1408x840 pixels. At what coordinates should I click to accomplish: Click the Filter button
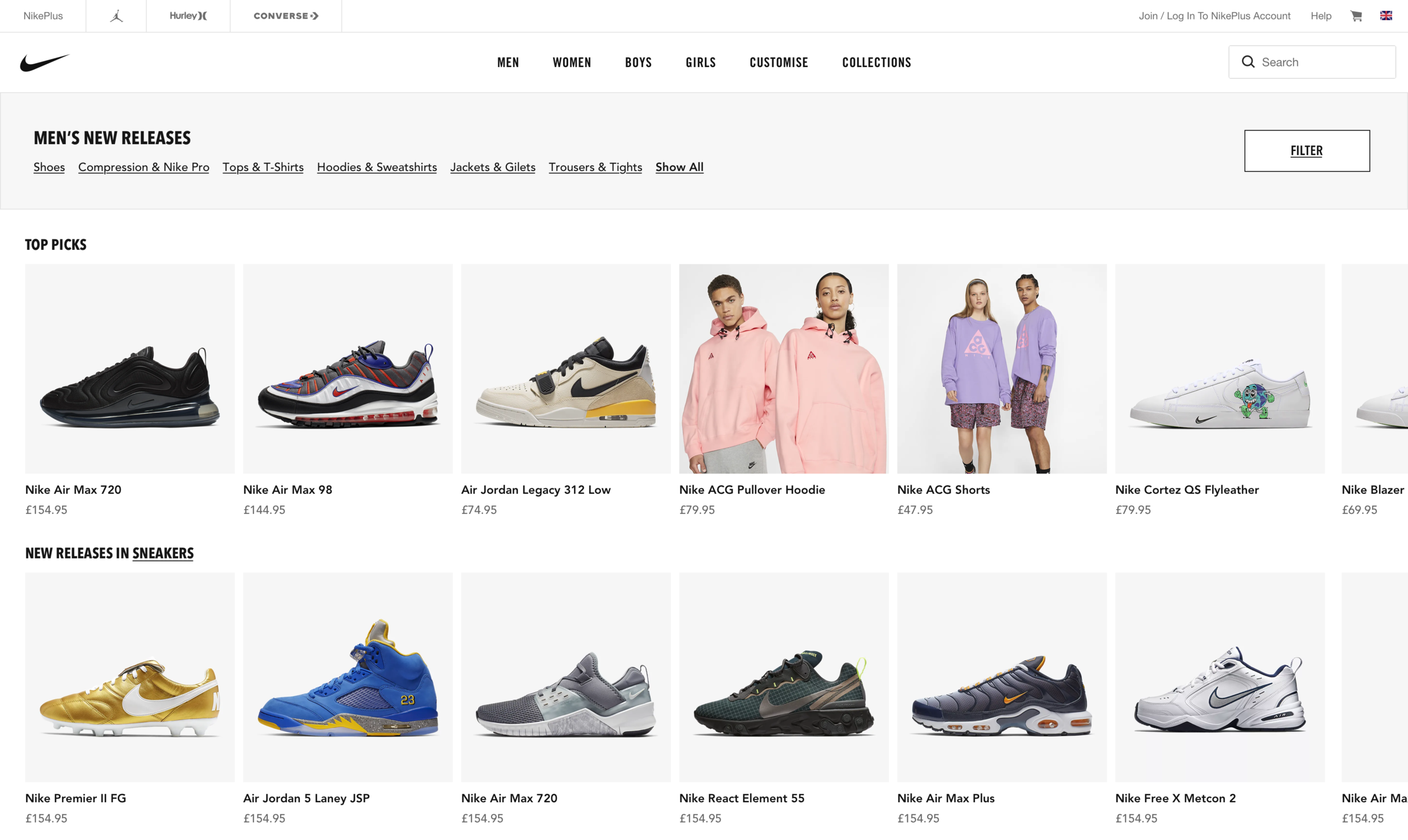coord(1307,150)
